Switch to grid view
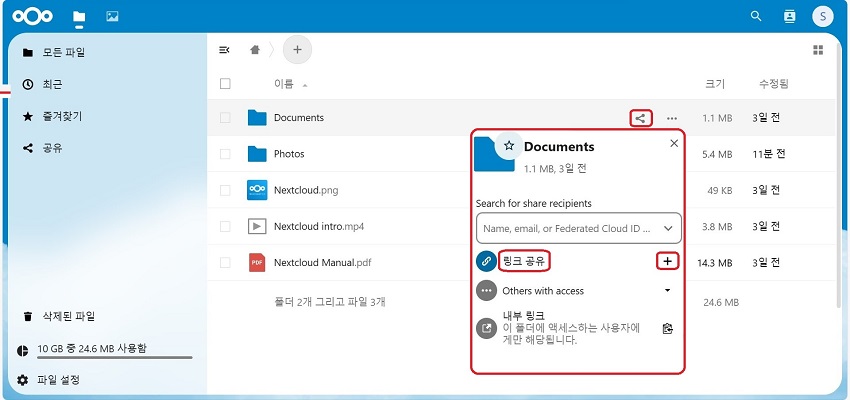The width and height of the screenshot is (850, 400). pyautogui.click(x=817, y=49)
